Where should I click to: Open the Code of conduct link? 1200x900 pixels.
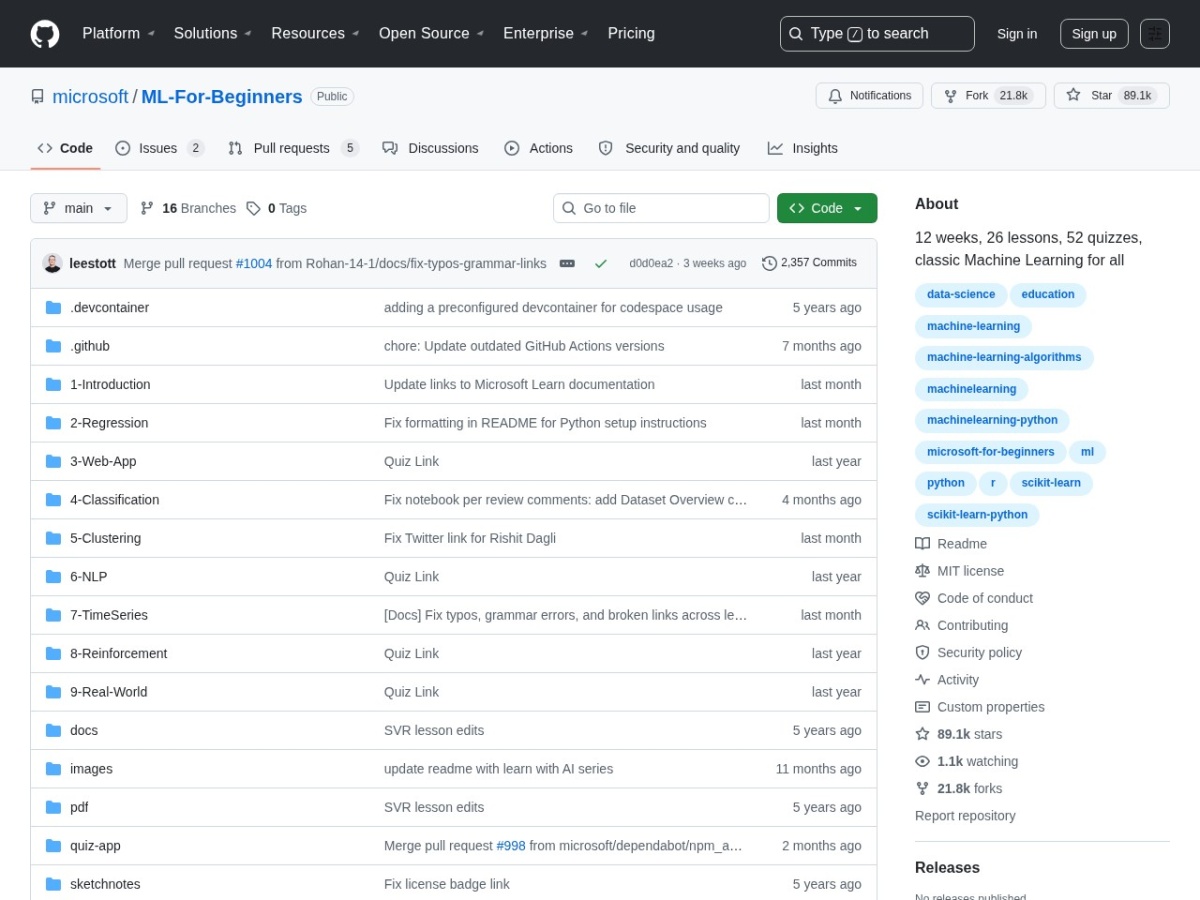click(974, 598)
